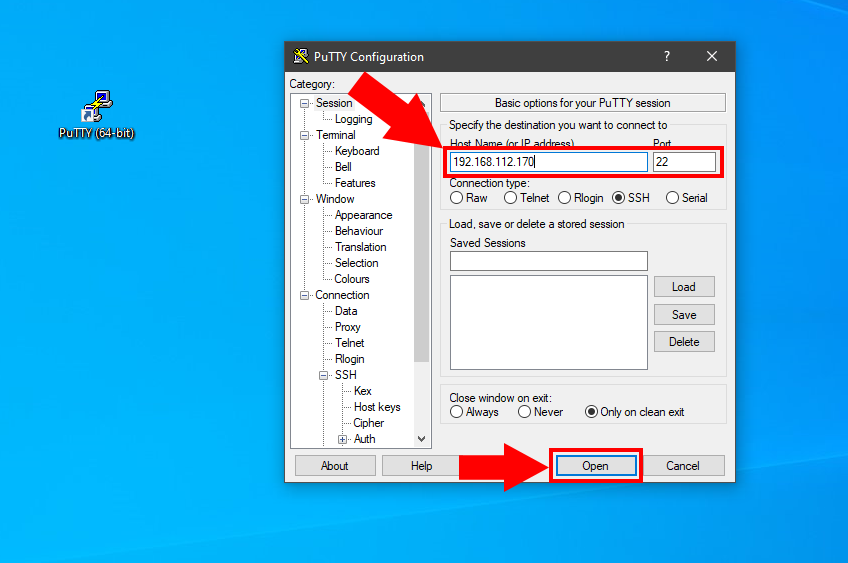Click the Host Name field containing 192.168.112.170
Screen dimensions: 848x563
(548, 162)
